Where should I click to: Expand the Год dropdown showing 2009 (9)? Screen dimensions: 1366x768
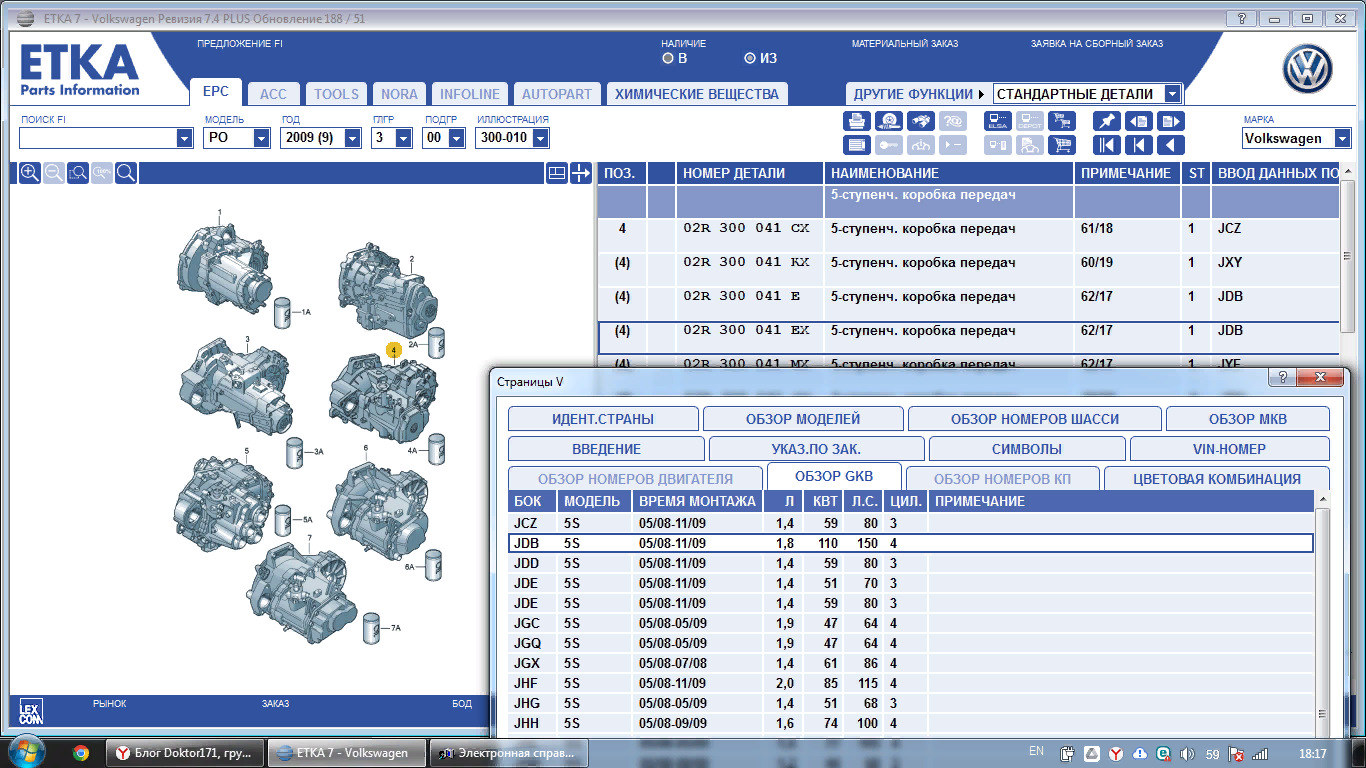[352, 139]
